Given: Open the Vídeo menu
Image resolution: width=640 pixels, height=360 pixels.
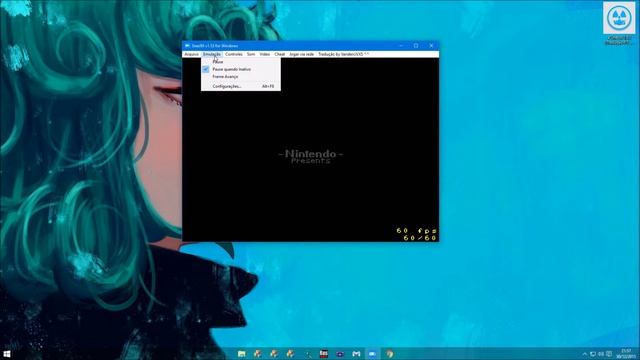Looking at the screenshot, I should [264, 54].
